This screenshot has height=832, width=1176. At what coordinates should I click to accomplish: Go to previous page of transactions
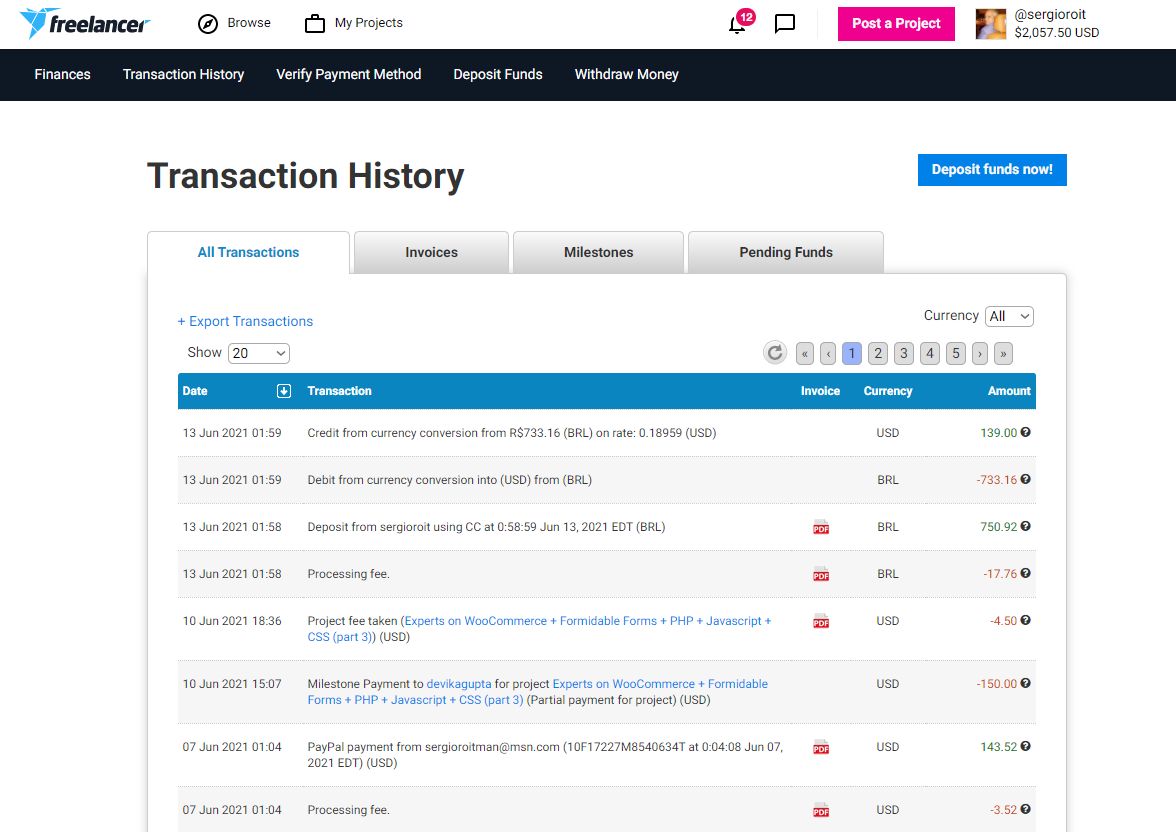point(828,353)
